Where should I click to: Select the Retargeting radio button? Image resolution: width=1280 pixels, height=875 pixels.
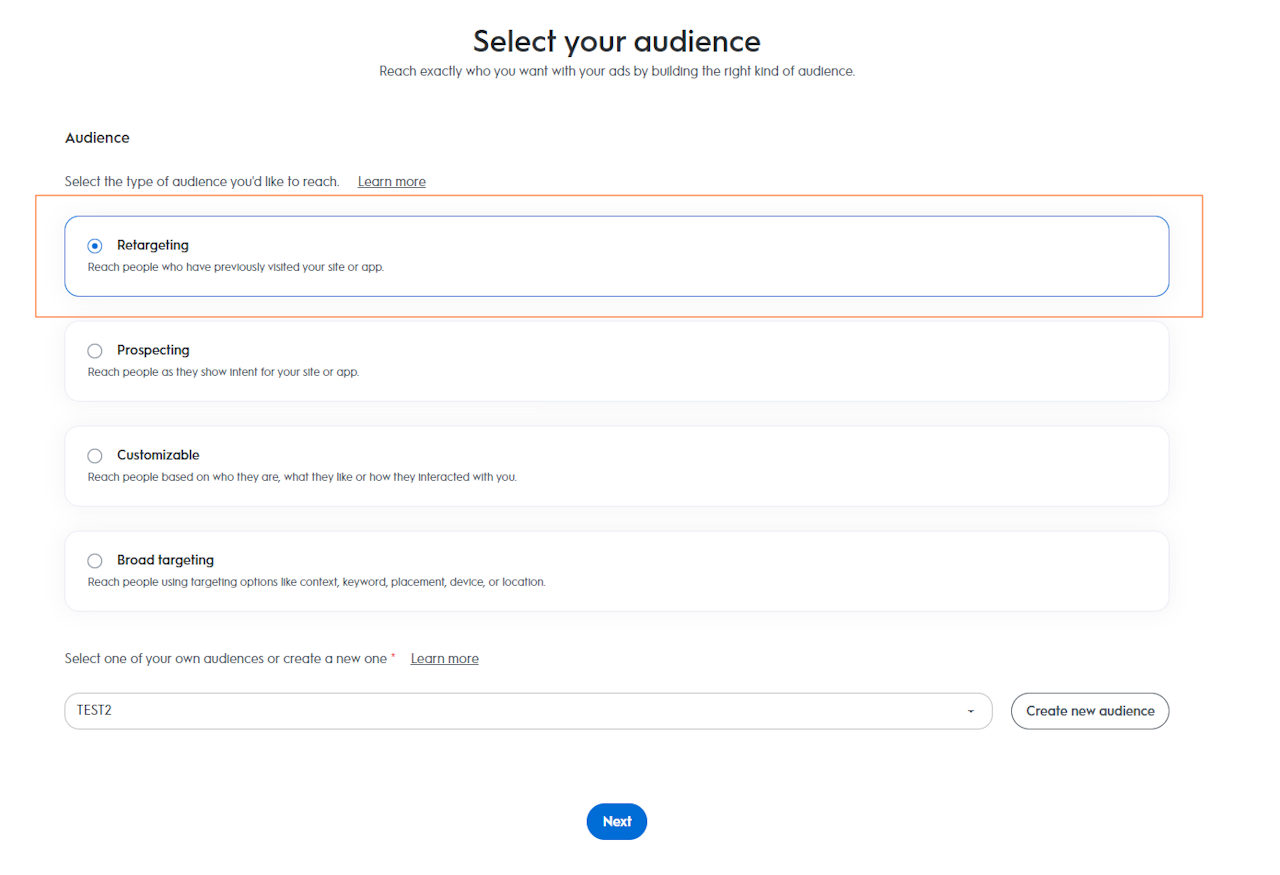coord(95,246)
